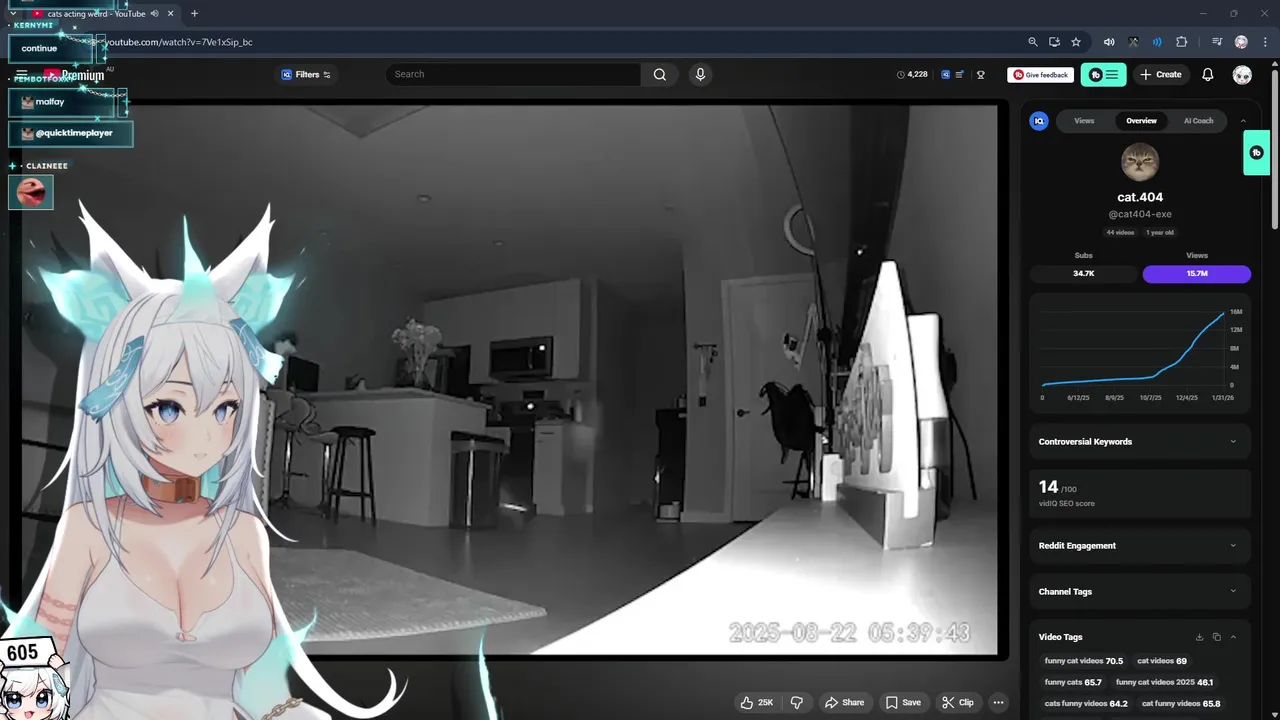Open the vidIQ Filters control
1280x720 pixels.
[x=306, y=75]
